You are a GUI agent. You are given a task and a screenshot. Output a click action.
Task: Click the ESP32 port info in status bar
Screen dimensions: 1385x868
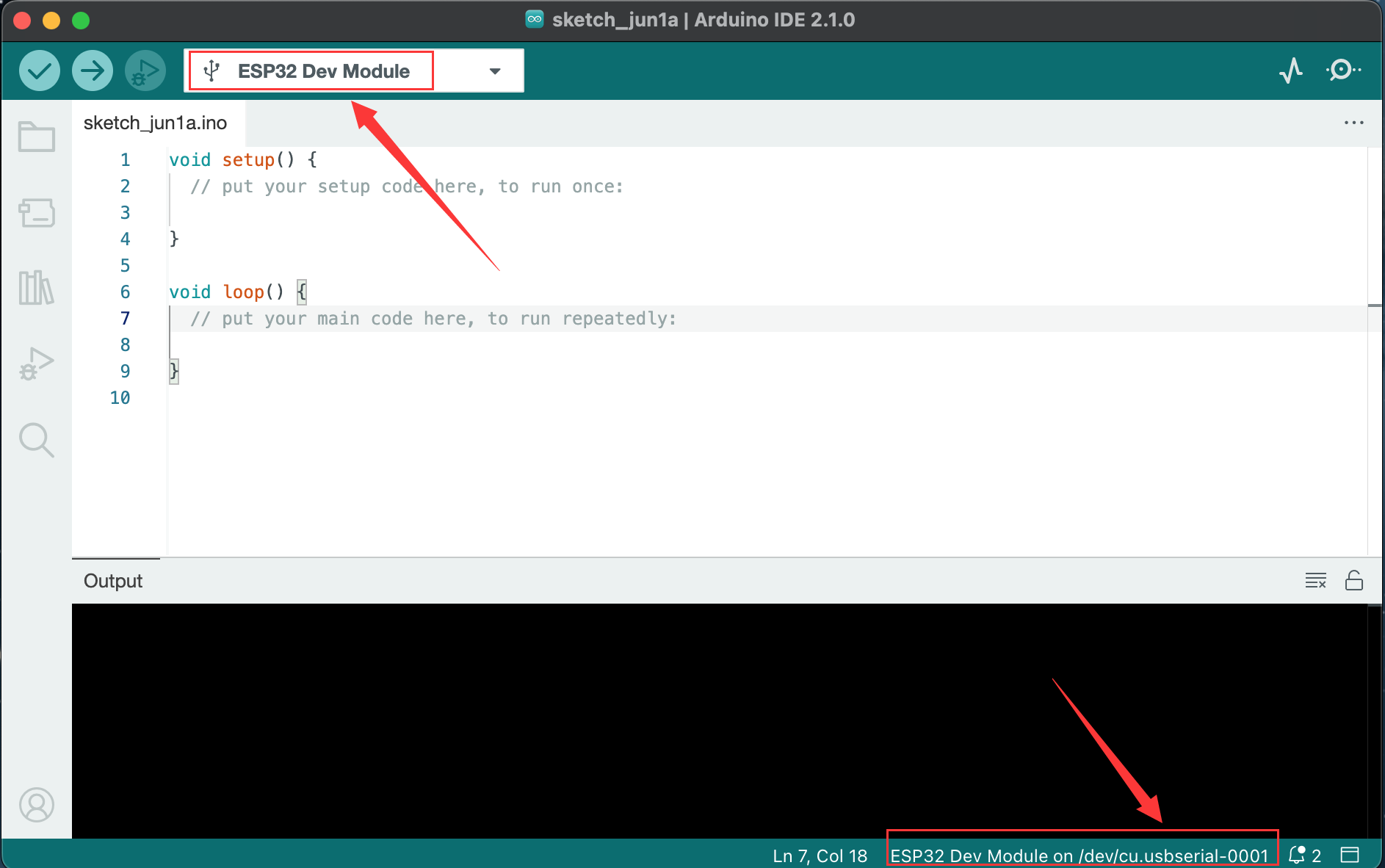pos(1080,856)
